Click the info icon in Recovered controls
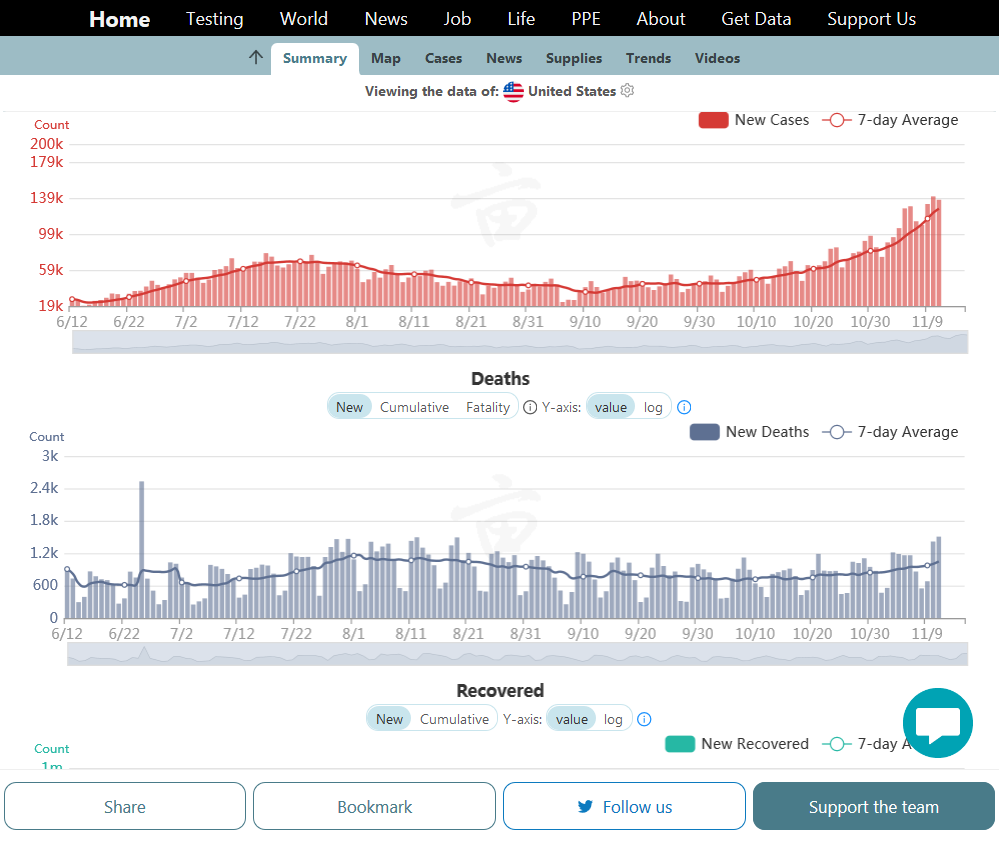 [x=644, y=719]
